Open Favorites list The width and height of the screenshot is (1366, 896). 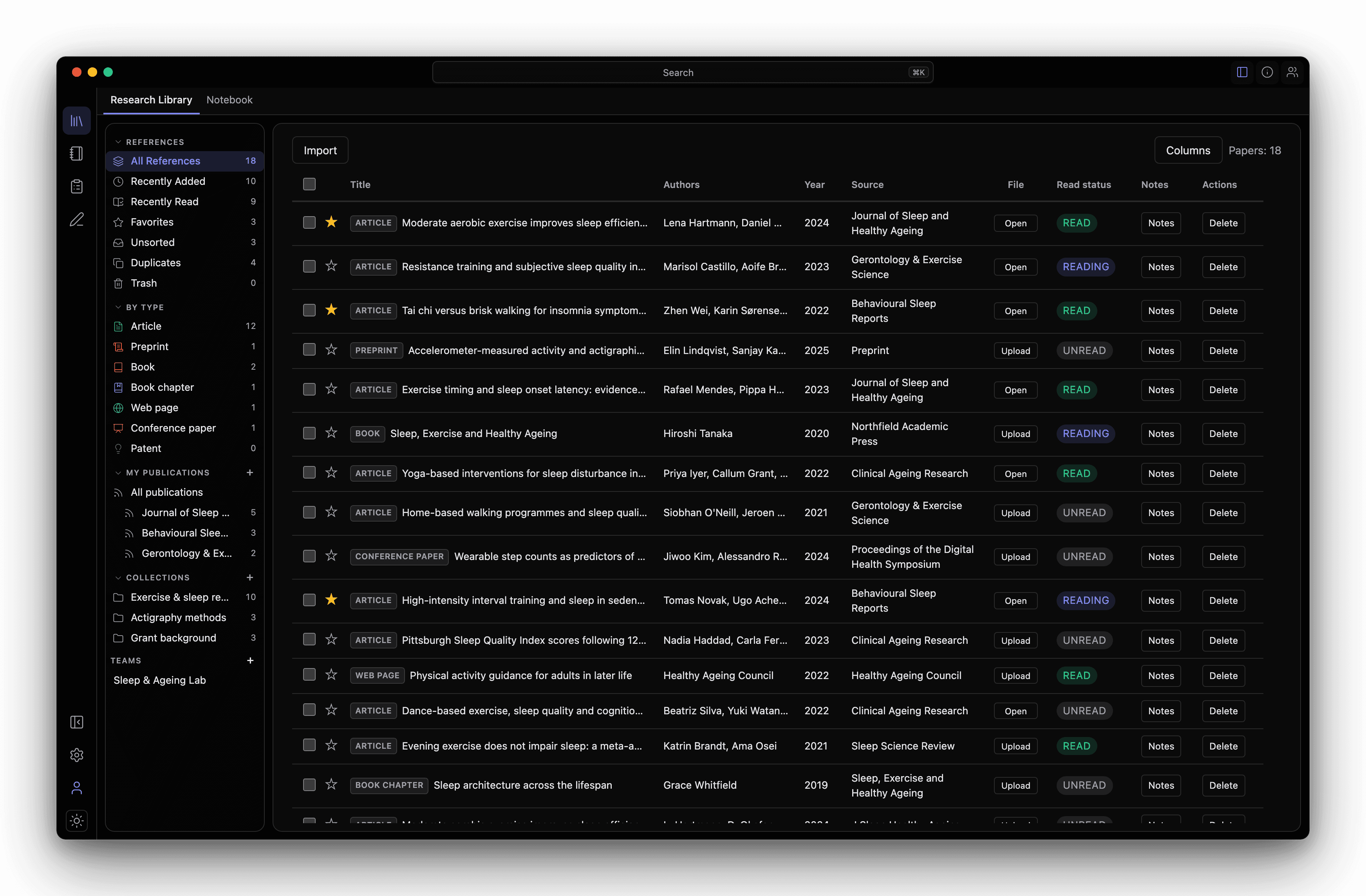(185, 222)
